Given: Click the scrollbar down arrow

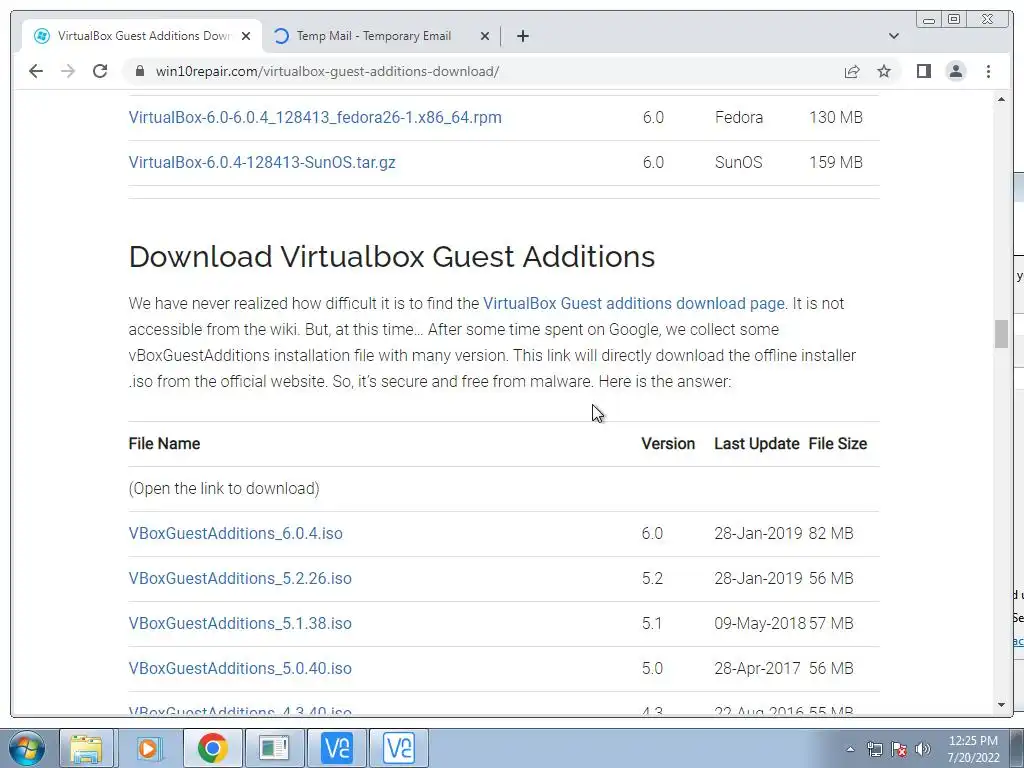Looking at the screenshot, I should point(1001,705).
